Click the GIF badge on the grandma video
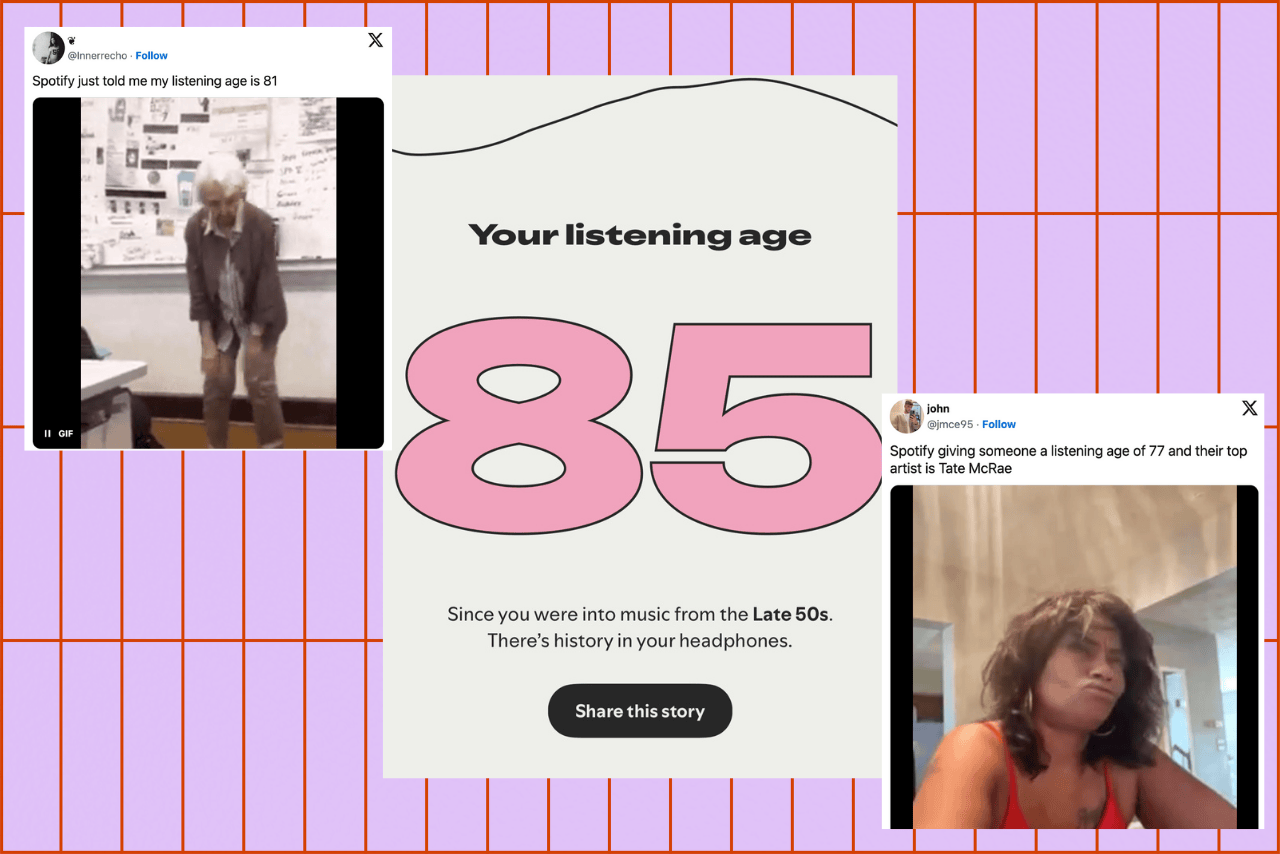 (x=66, y=433)
